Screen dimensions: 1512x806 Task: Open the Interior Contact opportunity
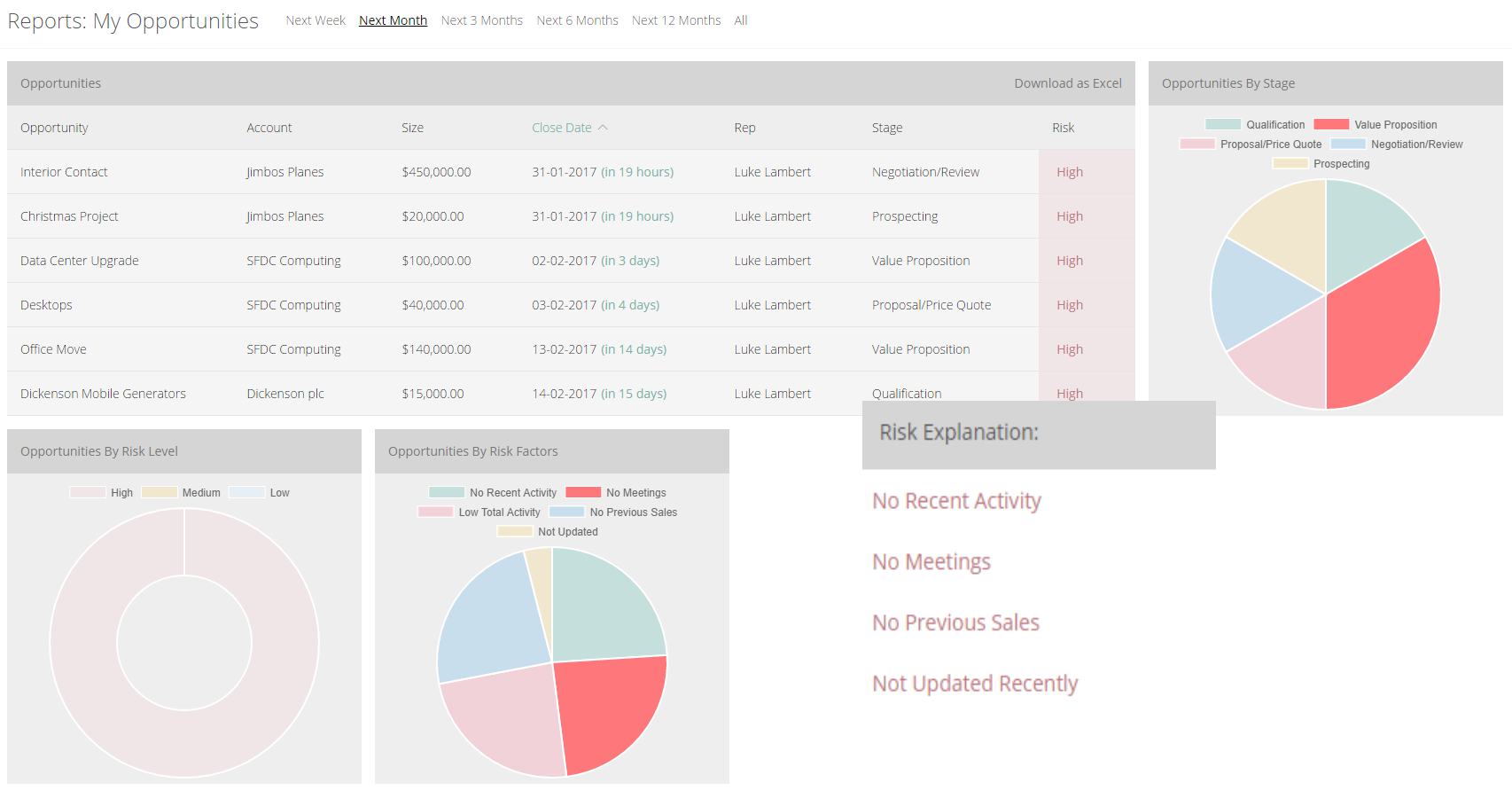click(64, 172)
